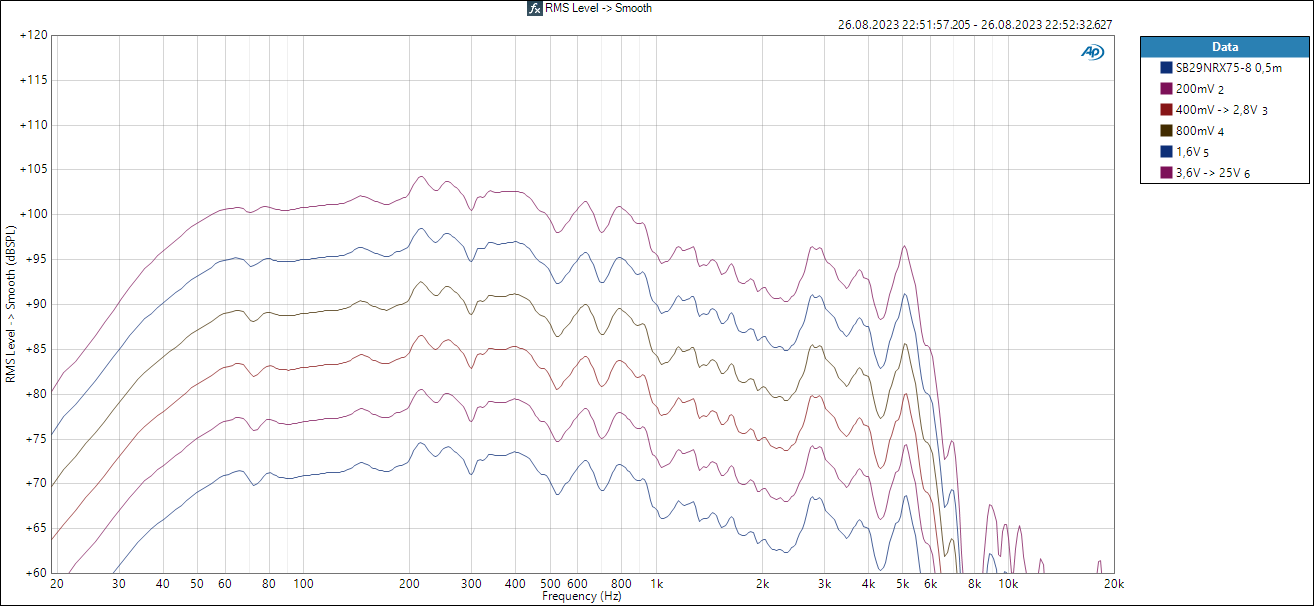Click the 10k frequency tick label
1314x606 pixels.
pyautogui.click(x=1008, y=584)
